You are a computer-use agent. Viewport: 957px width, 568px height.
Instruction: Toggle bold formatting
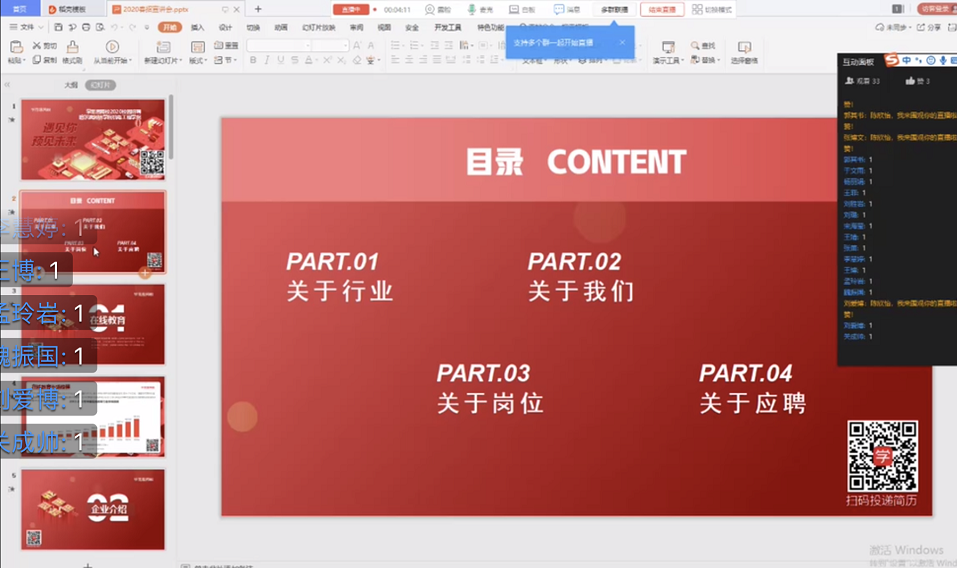pos(253,60)
